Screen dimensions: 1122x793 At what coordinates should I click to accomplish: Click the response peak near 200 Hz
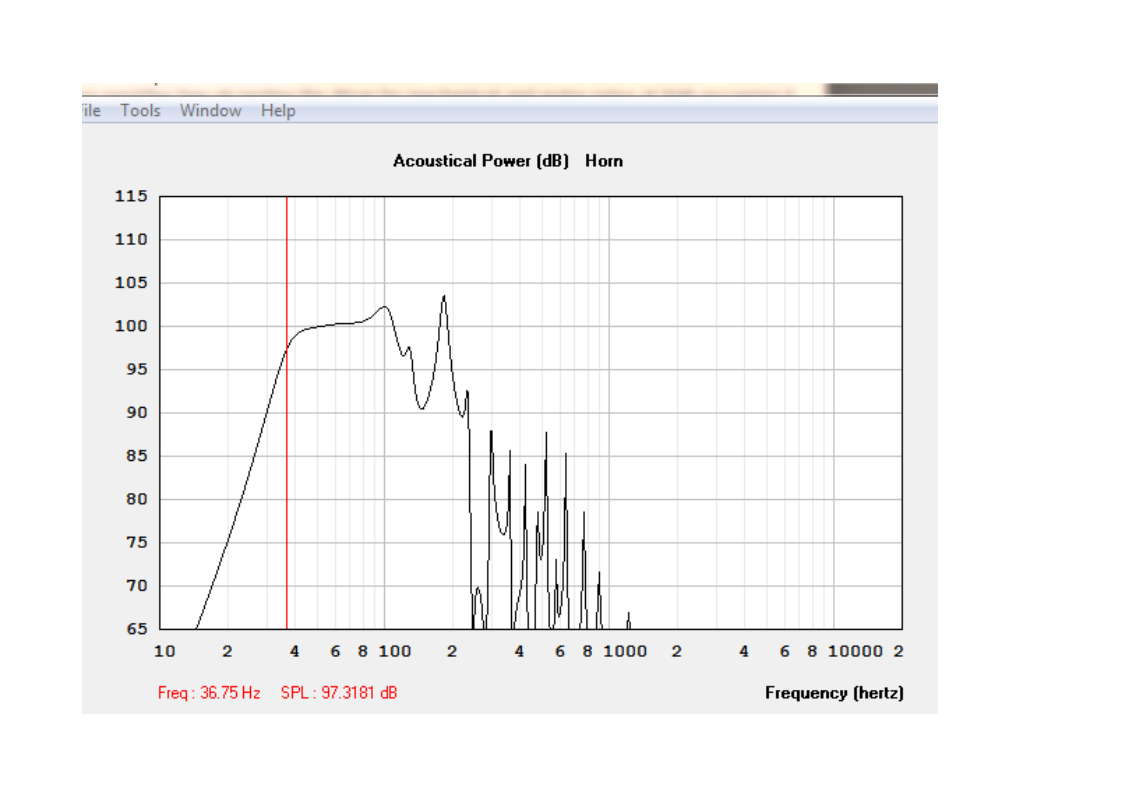(444, 296)
